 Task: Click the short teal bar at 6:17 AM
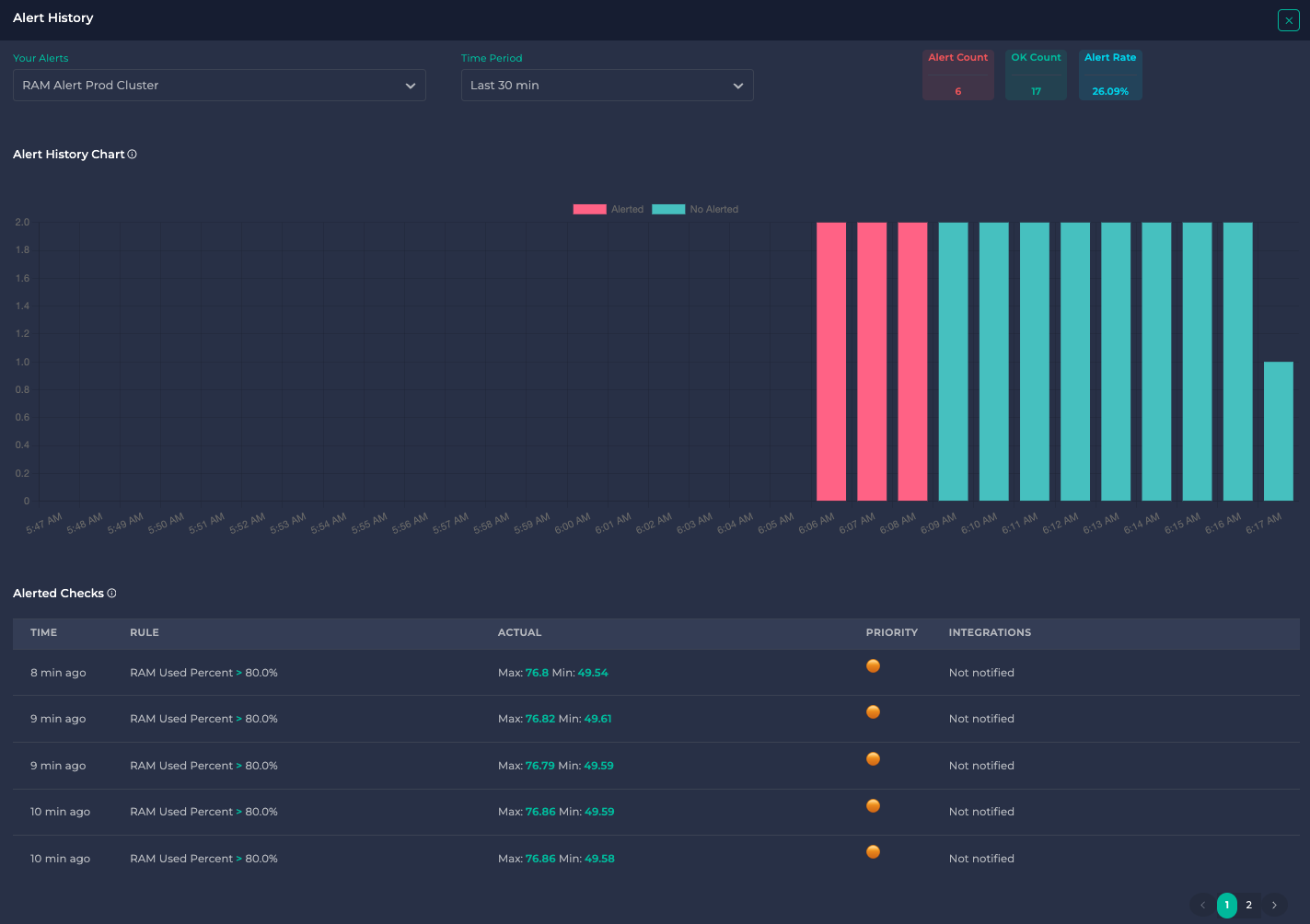(1278, 431)
